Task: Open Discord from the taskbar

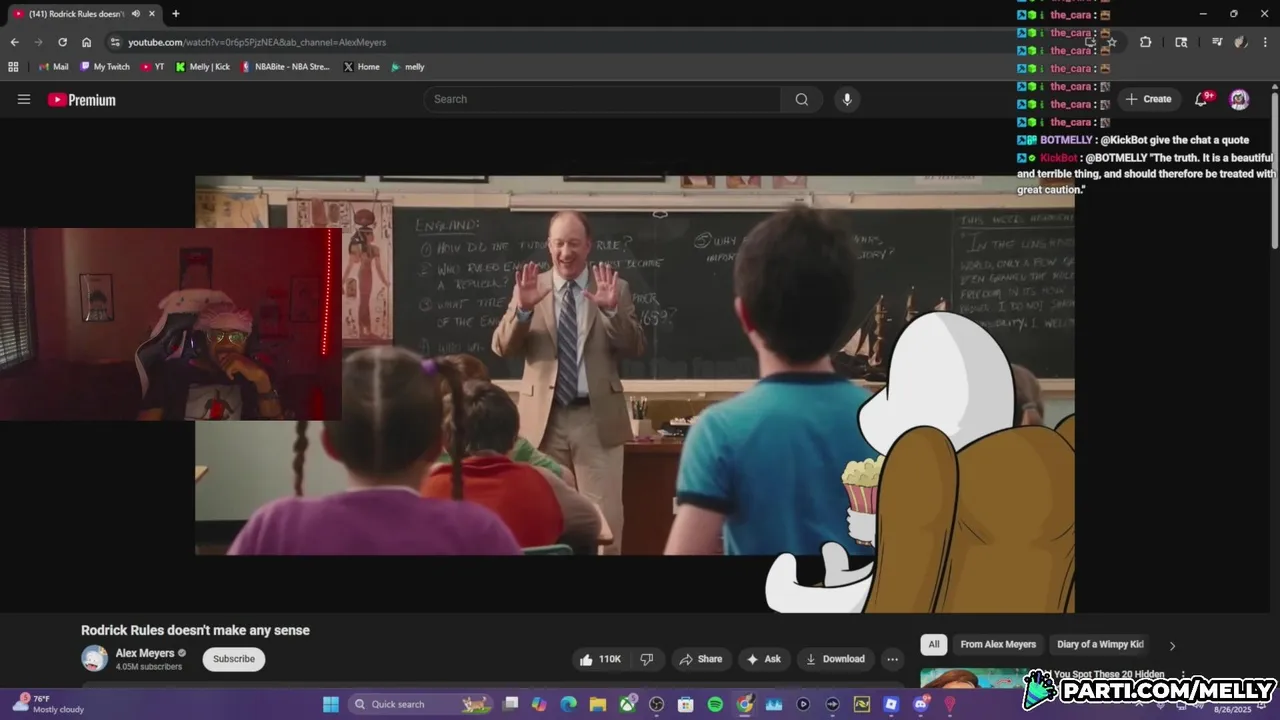Action: coord(920,704)
